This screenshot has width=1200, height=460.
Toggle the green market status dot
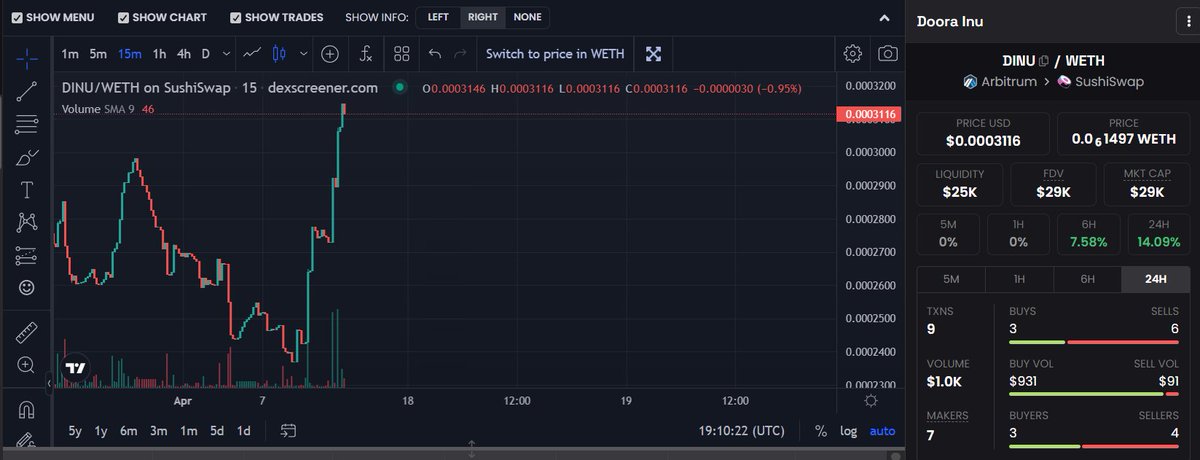[x=400, y=87]
